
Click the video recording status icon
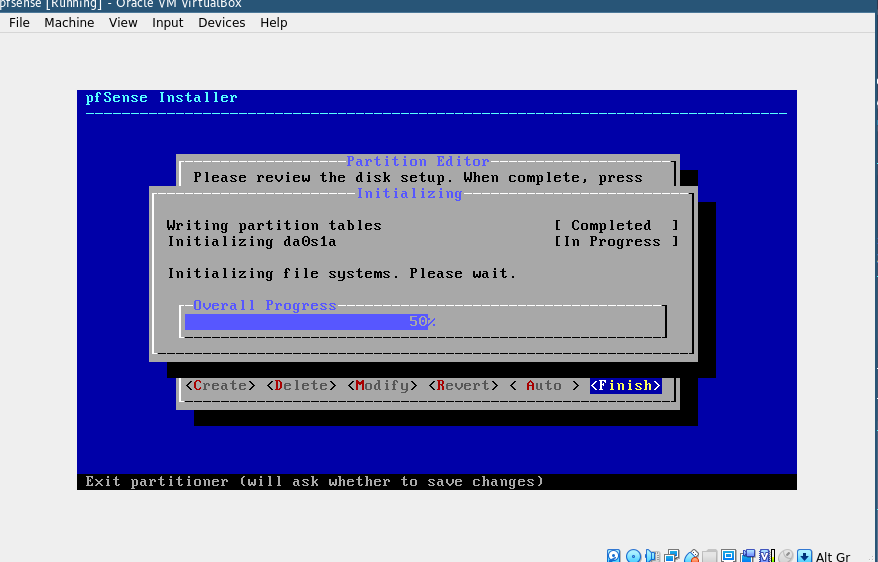pos(748,556)
